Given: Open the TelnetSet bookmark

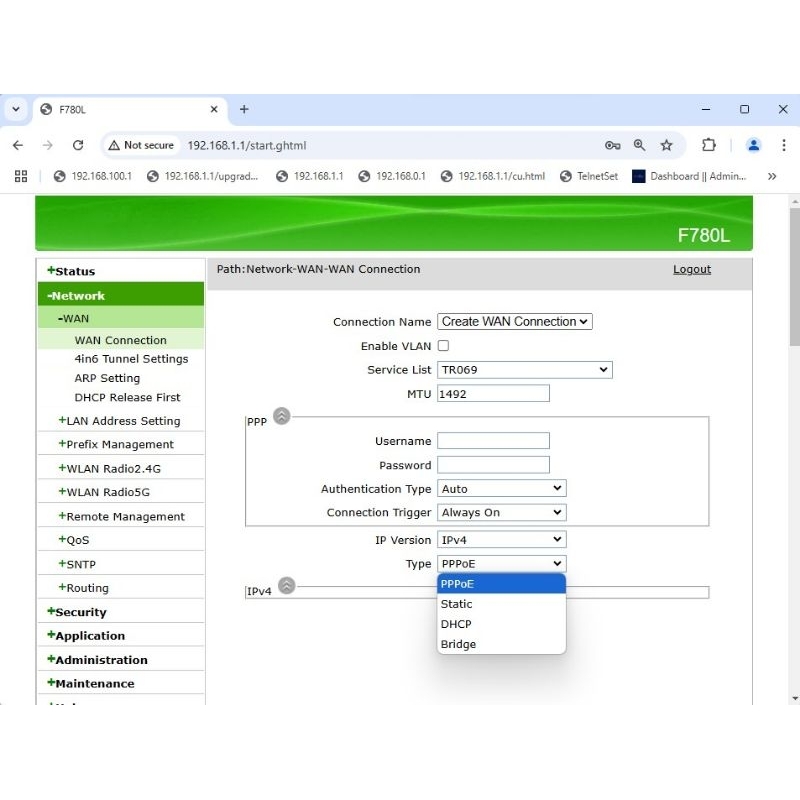Looking at the screenshot, I should 588,176.
